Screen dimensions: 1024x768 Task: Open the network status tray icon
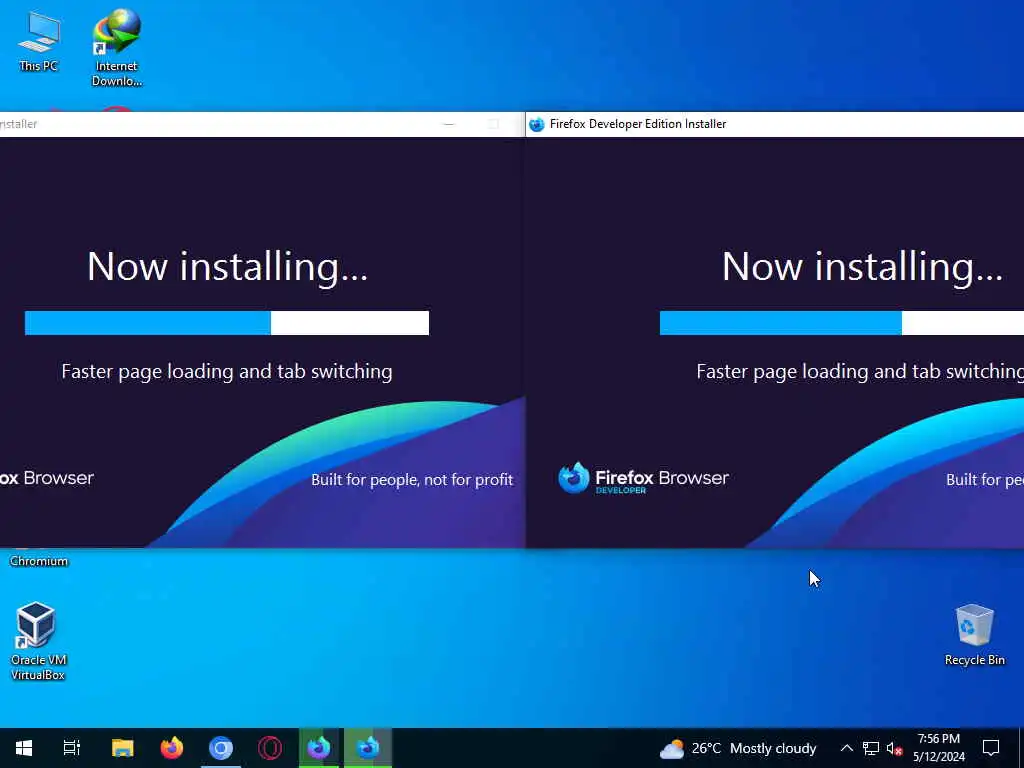coord(871,748)
